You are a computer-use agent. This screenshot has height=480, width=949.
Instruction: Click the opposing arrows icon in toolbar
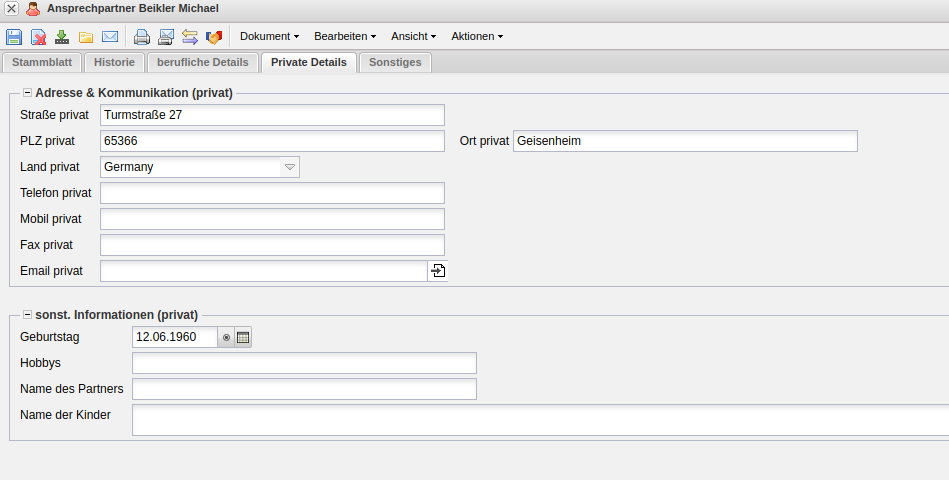coord(190,37)
